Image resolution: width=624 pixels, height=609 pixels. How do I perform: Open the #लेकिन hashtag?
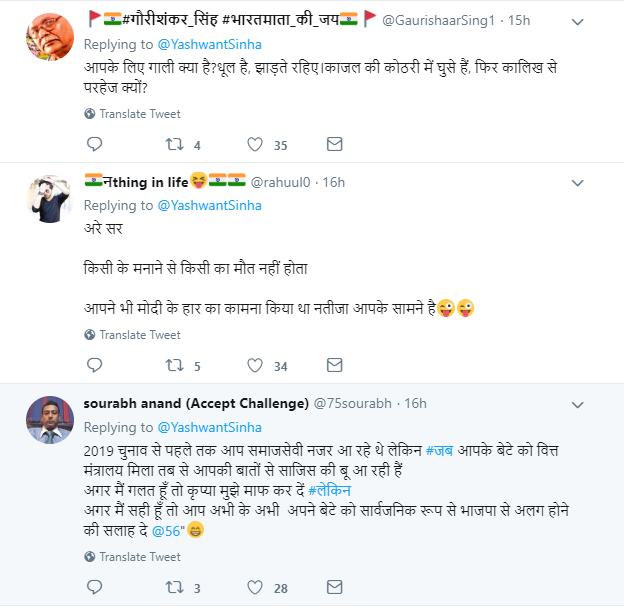pyautogui.click(x=333, y=492)
